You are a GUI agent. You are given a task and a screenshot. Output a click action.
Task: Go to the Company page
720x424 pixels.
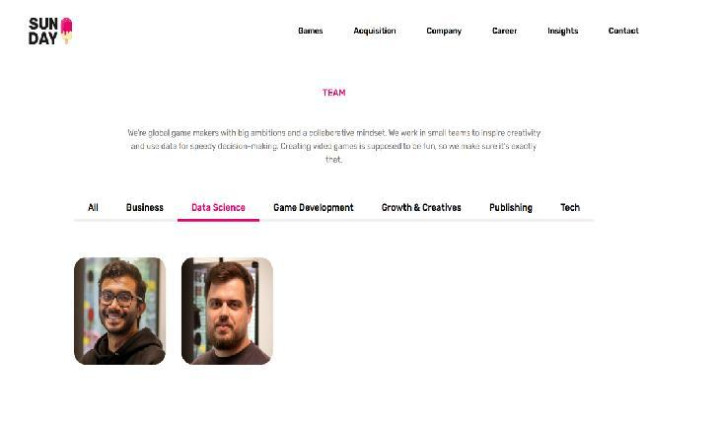(444, 31)
